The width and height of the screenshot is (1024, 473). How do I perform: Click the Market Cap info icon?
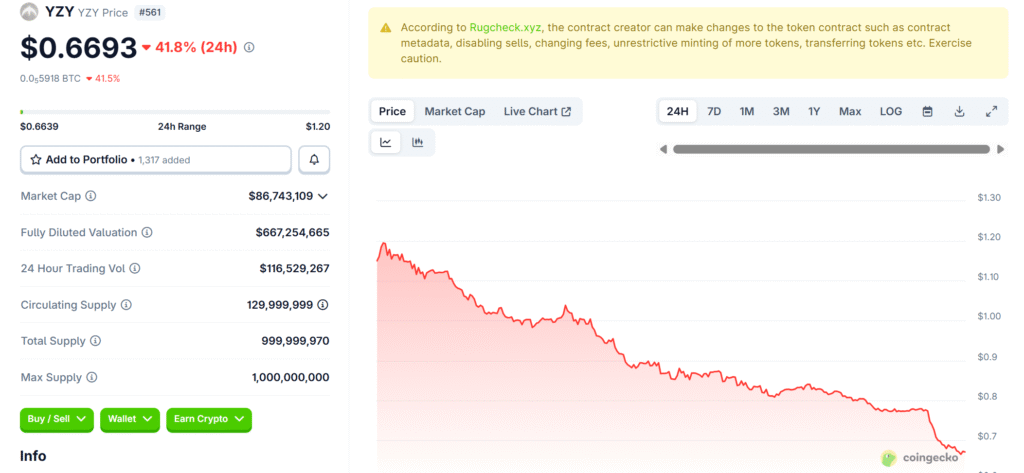click(91, 196)
